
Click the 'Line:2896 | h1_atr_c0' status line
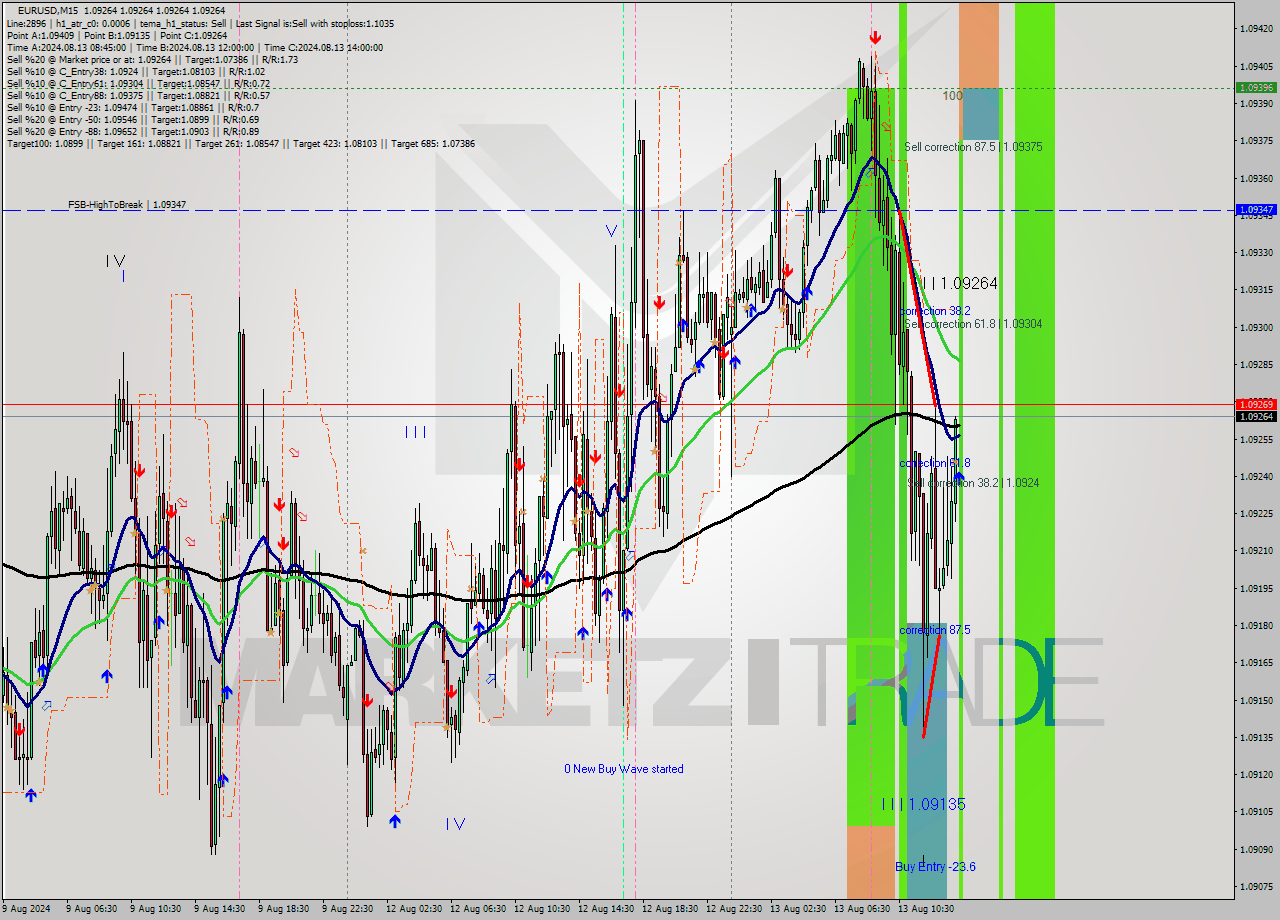[200, 23]
